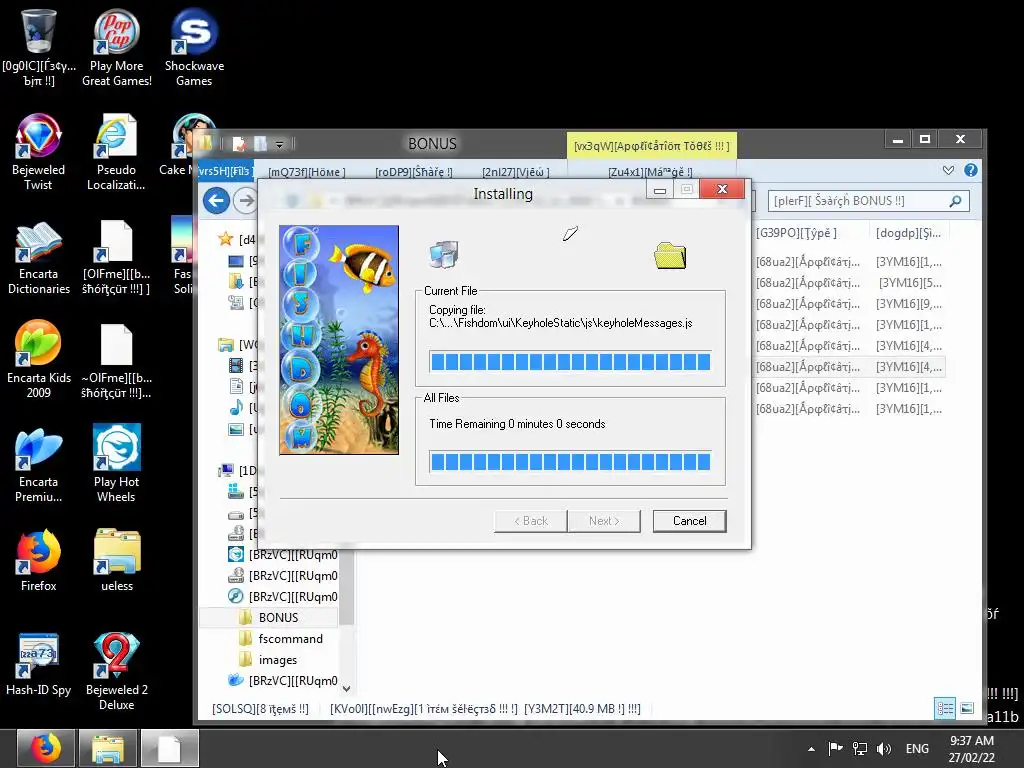Open the View ribbon tab
Screen dimensions: 1024x768
(x=516, y=172)
